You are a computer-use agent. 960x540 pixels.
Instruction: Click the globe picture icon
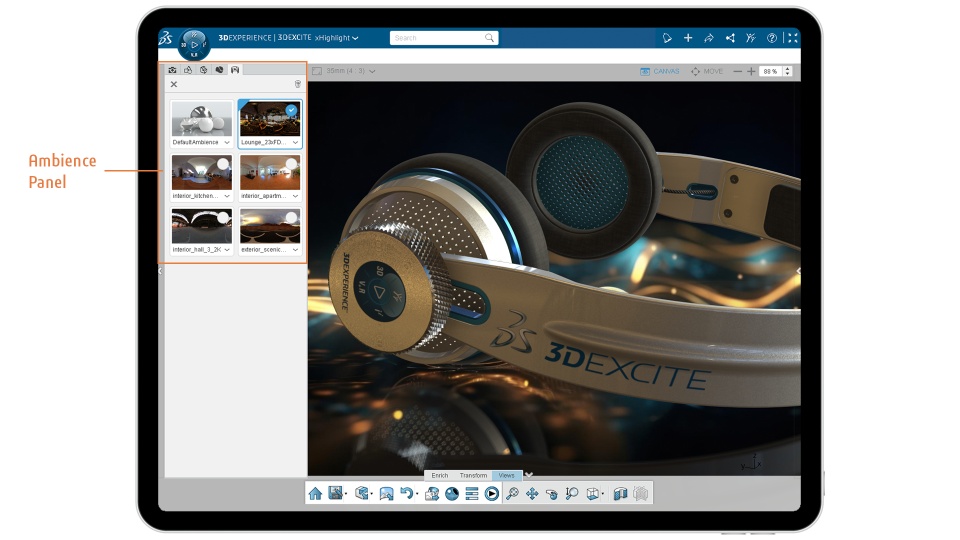click(432, 493)
